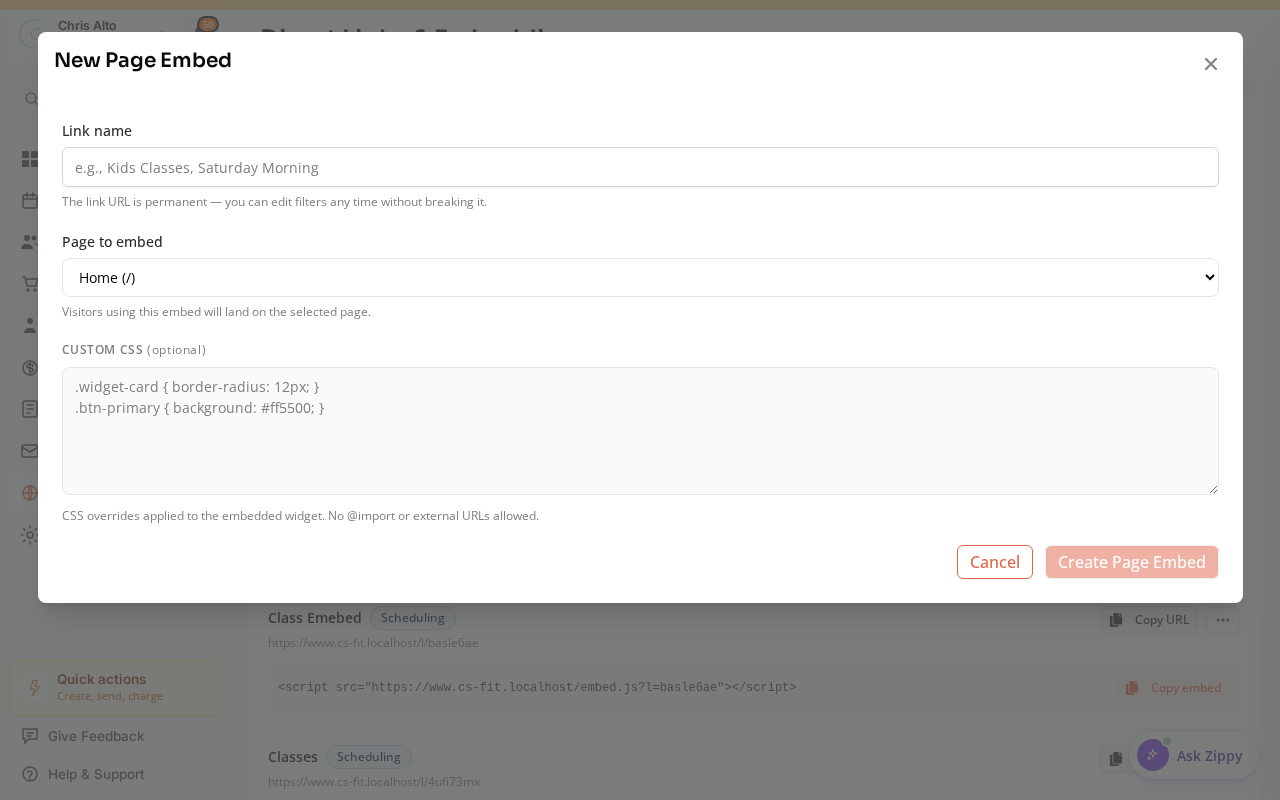The image size is (1280, 800).
Task: Open Ask Zippy assistant
Action: (1194, 755)
